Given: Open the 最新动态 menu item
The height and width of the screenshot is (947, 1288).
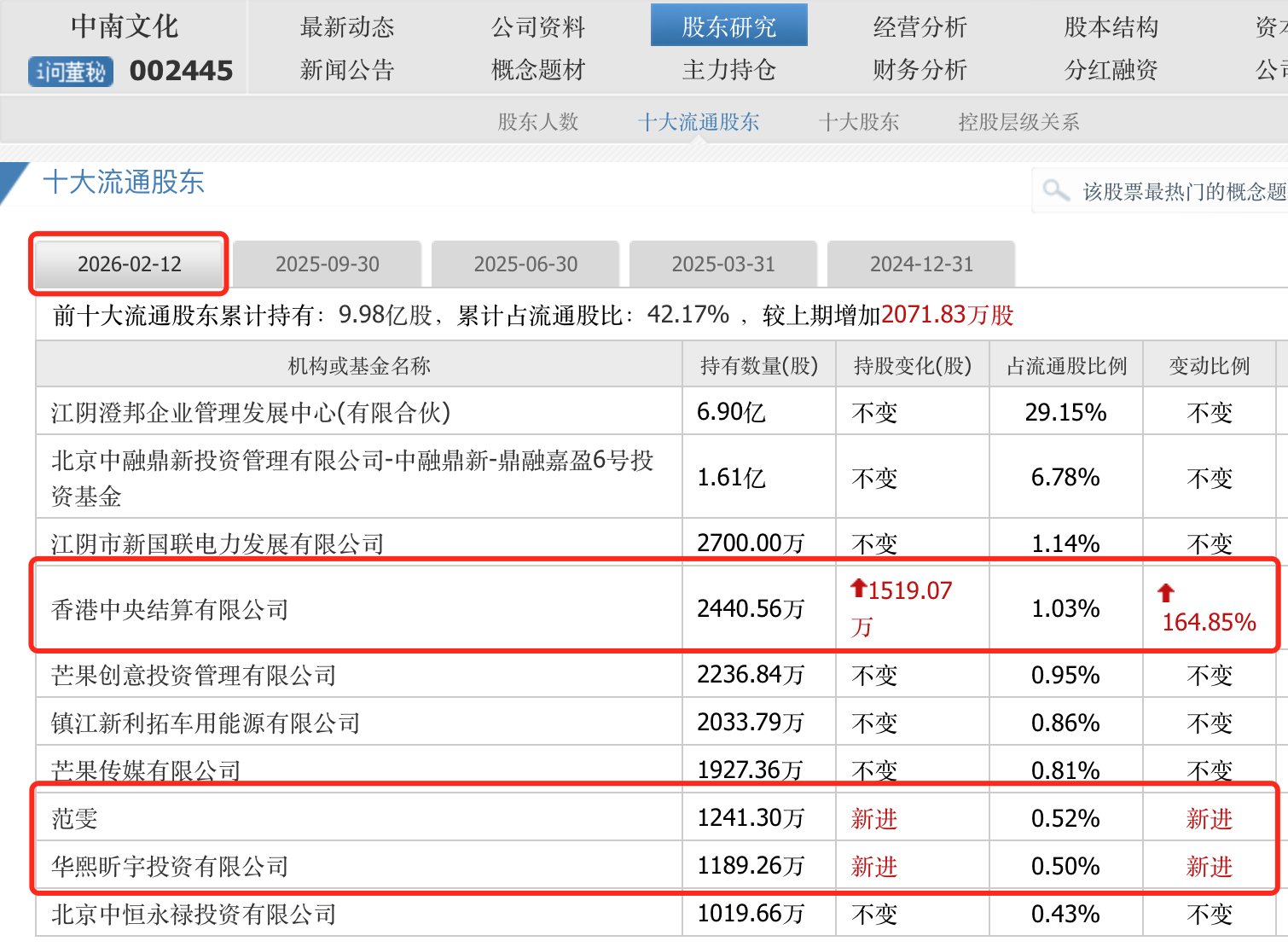Looking at the screenshot, I should point(346,26).
